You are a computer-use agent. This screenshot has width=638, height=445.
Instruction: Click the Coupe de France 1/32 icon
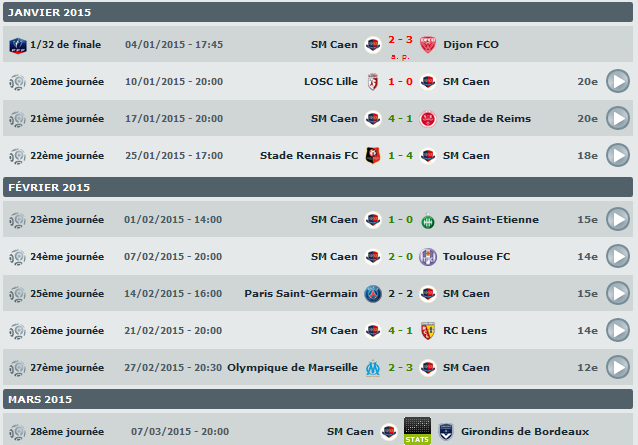point(17,45)
